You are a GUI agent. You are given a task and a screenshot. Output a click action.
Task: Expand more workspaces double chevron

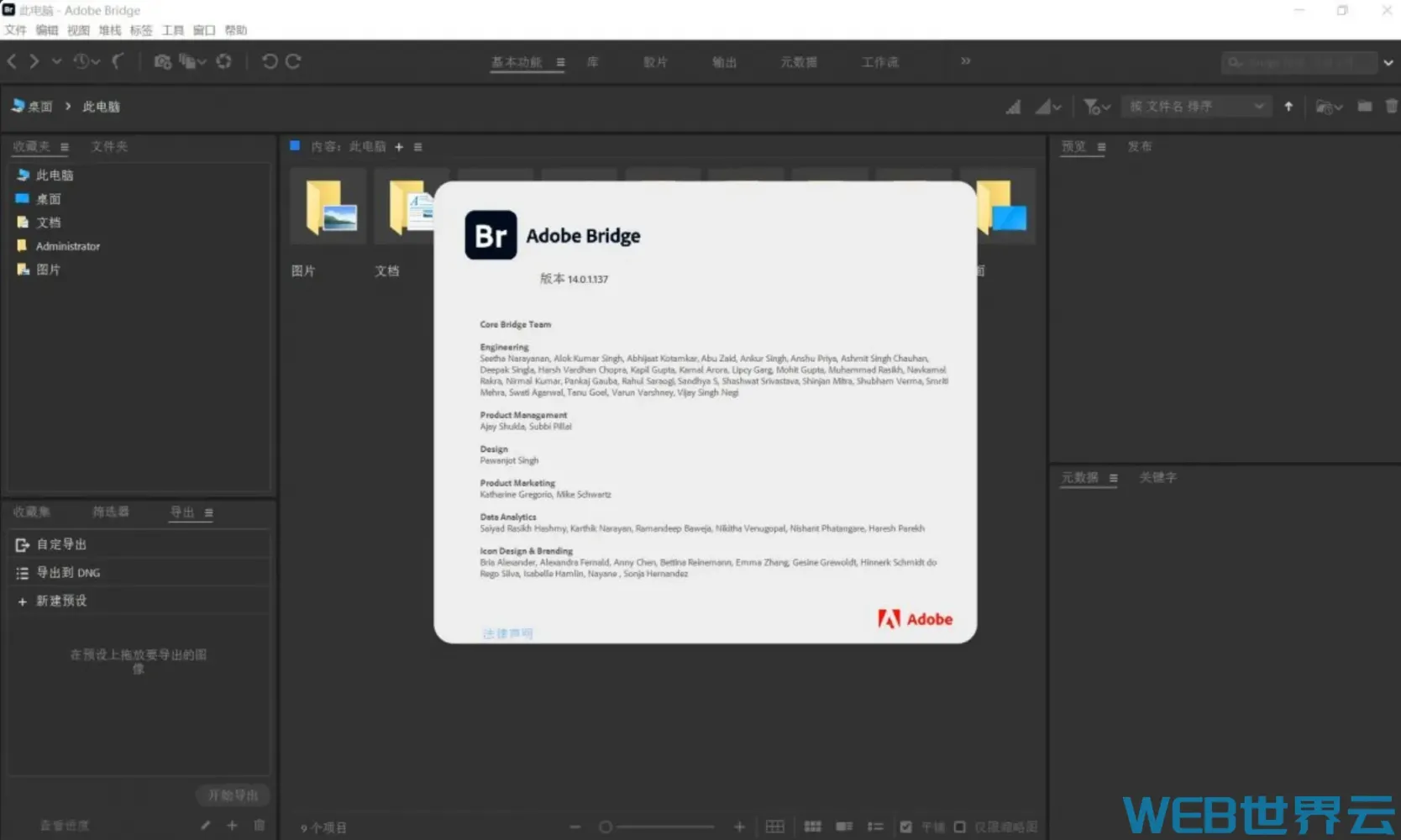click(966, 60)
